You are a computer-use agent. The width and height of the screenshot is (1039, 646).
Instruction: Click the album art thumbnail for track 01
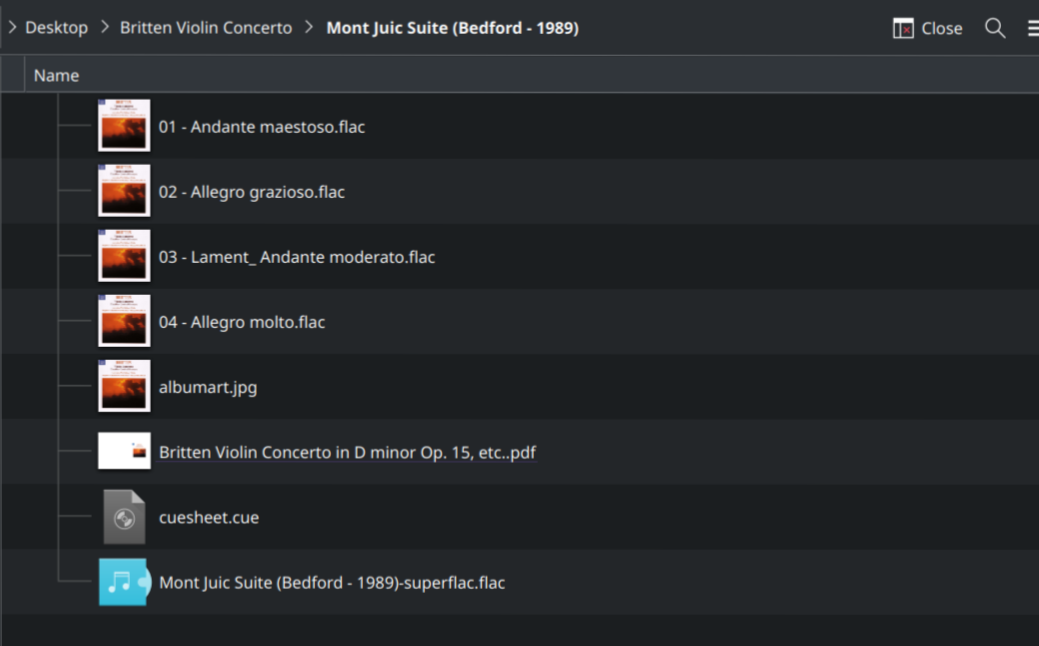tap(123, 126)
